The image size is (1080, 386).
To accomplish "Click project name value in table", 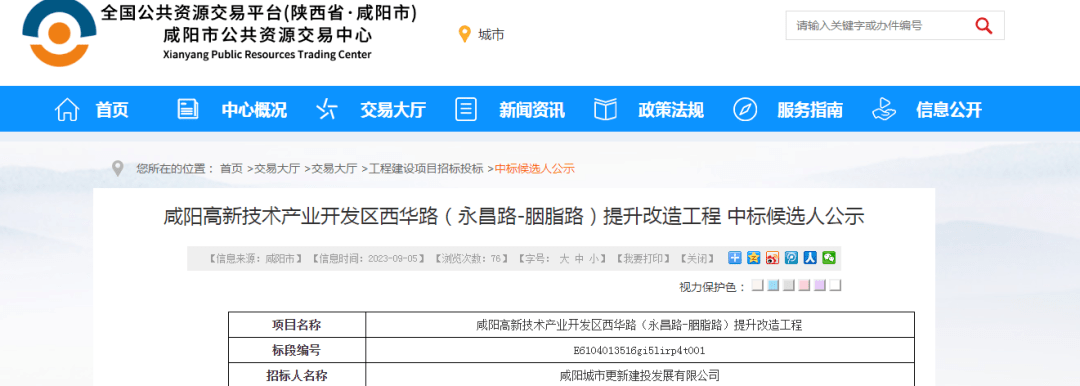I will (x=639, y=325).
